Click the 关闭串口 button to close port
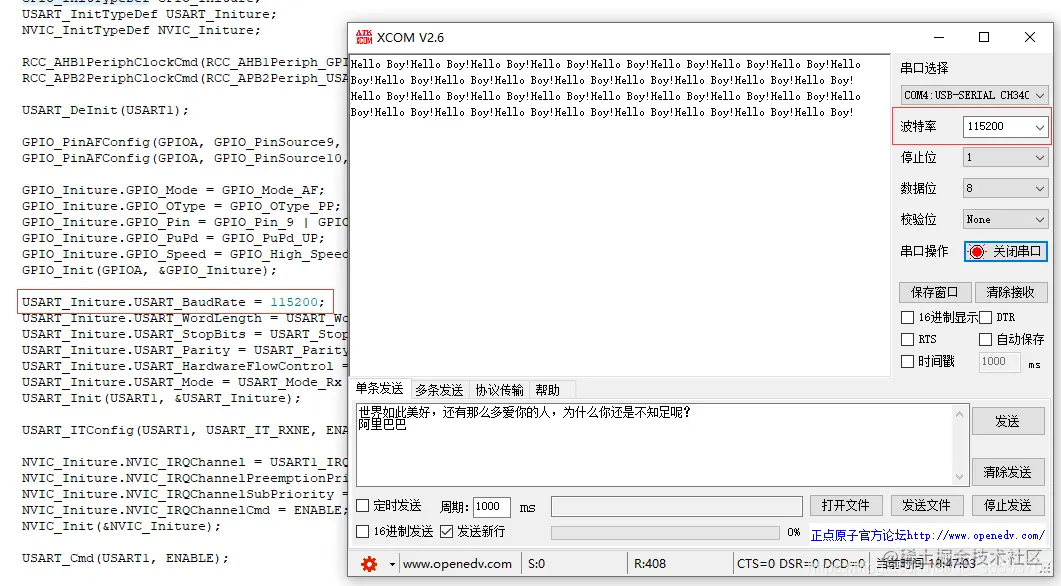 1006,252
